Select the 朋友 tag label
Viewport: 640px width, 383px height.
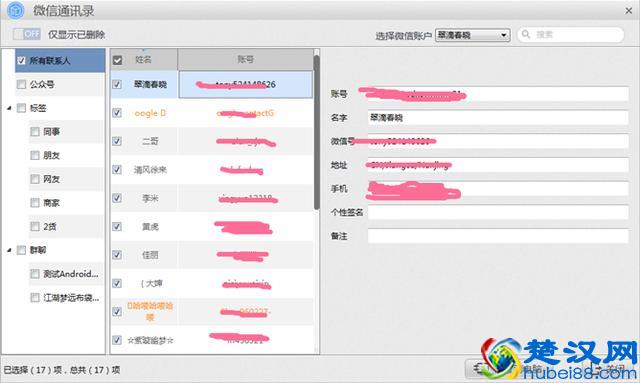click(x=51, y=156)
